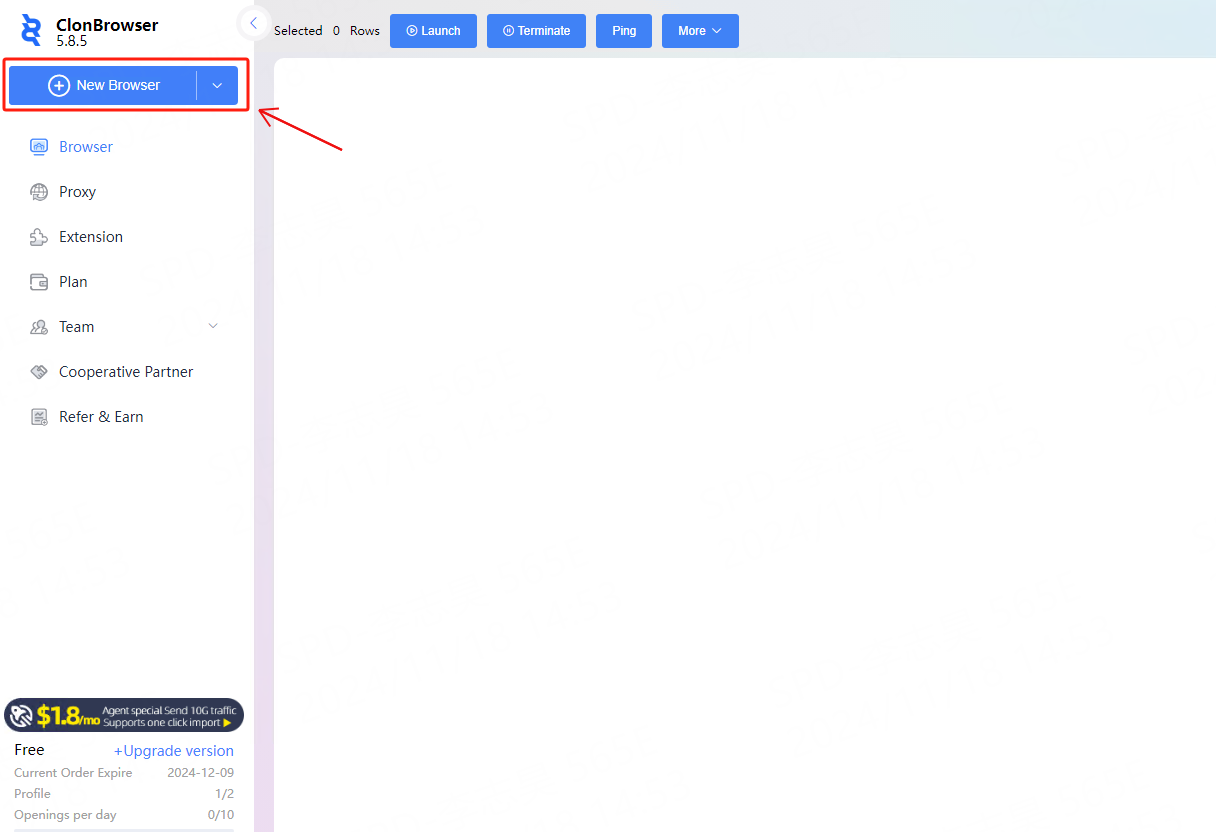Launch selected browser profiles
The width and height of the screenshot is (1216, 832).
[433, 31]
